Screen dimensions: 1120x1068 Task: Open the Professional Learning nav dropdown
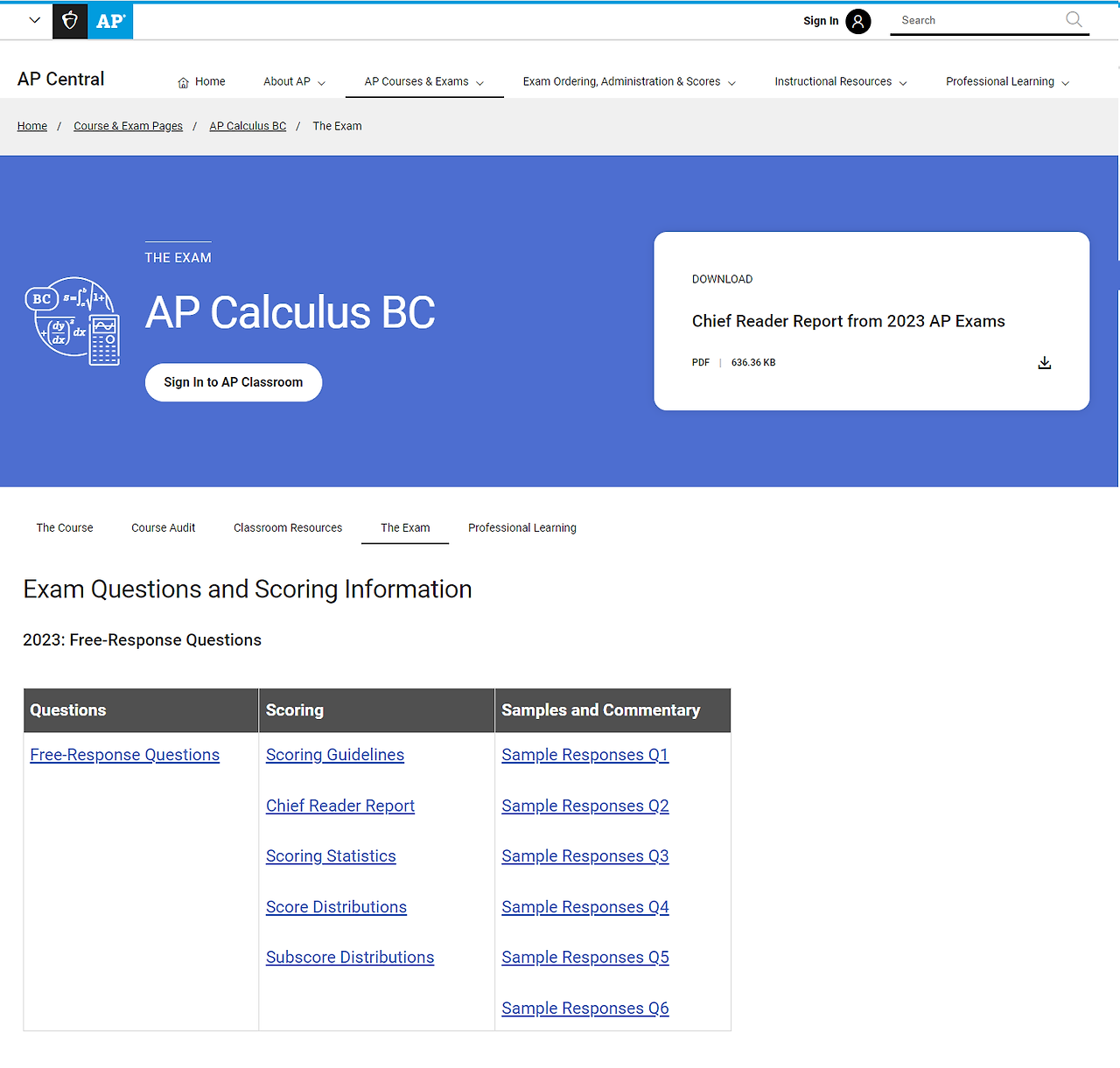coord(1008,81)
